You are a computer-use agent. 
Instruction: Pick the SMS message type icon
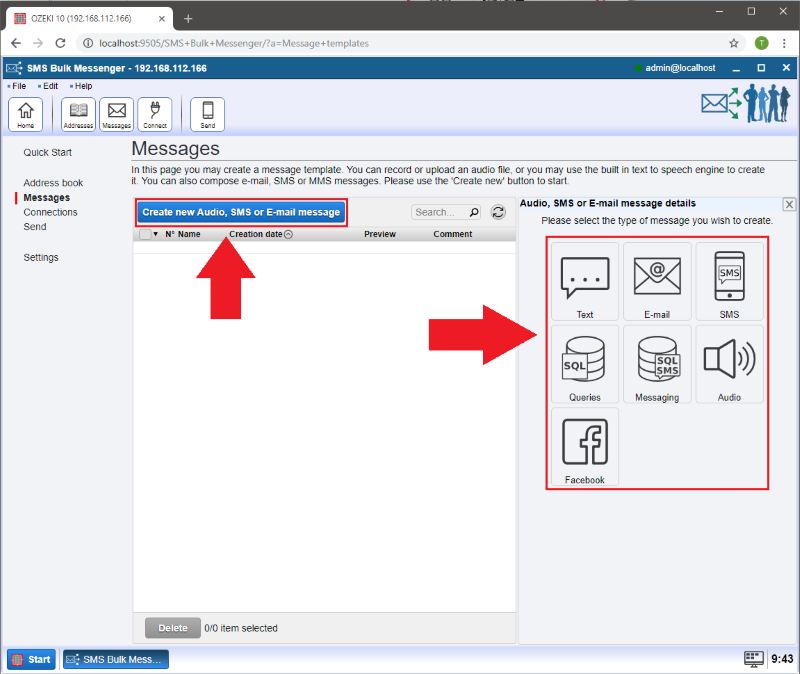pos(729,281)
